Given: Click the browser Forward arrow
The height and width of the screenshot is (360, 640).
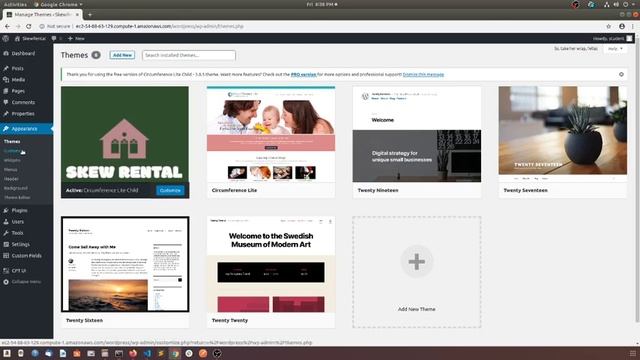Looking at the screenshot, I should pos(18,26).
